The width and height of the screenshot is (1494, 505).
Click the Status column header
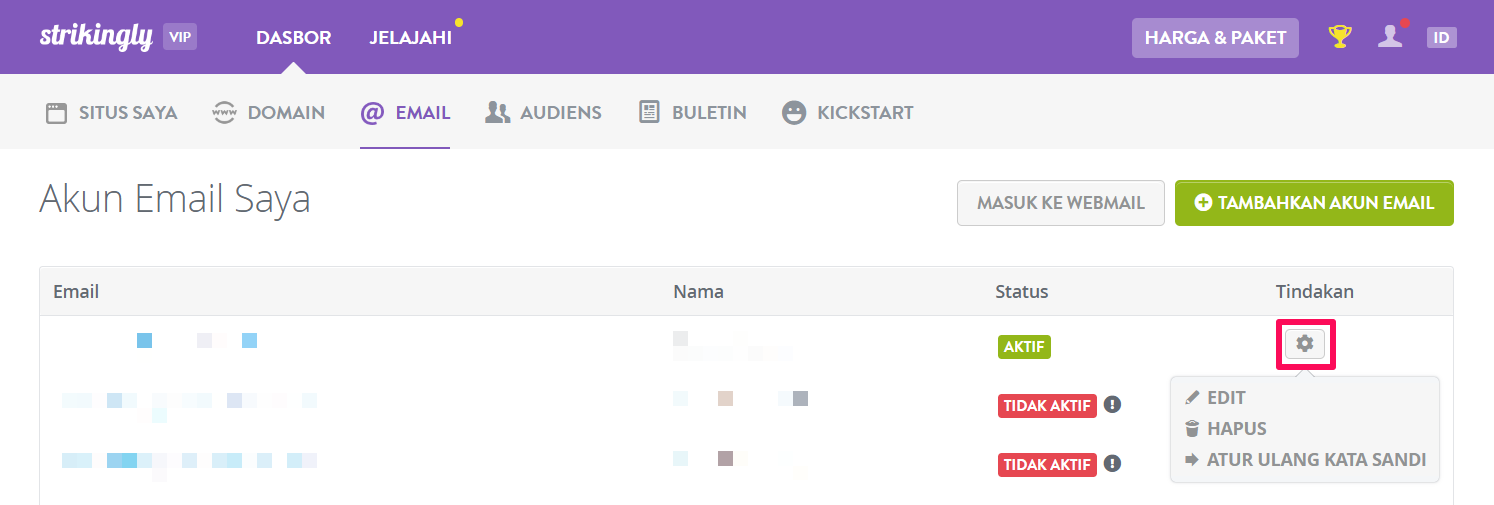[x=1022, y=291]
